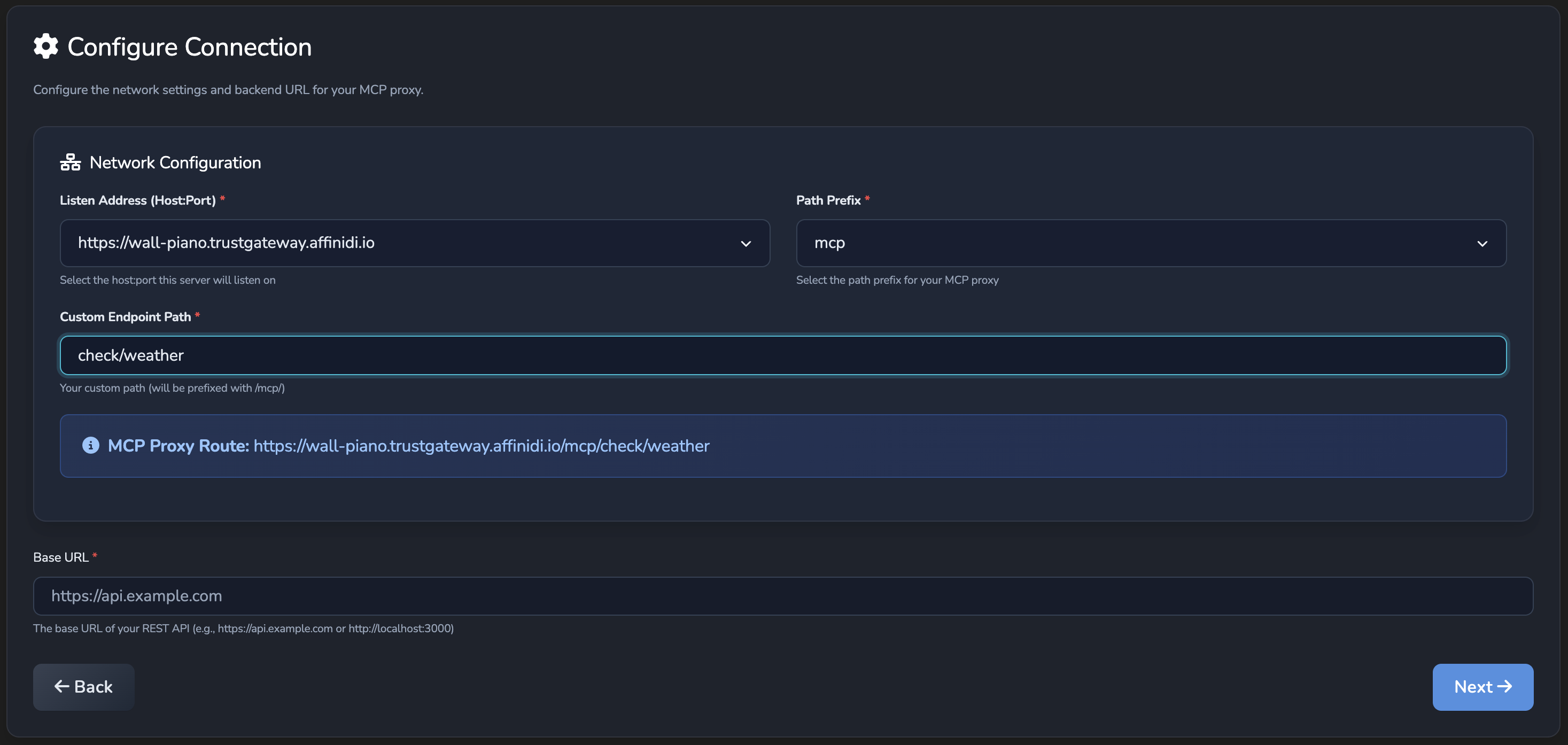This screenshot has height=745, width=1568.
Task: Click 'Select the host:port this server will listen on'
Action: [x=168, y=280]
